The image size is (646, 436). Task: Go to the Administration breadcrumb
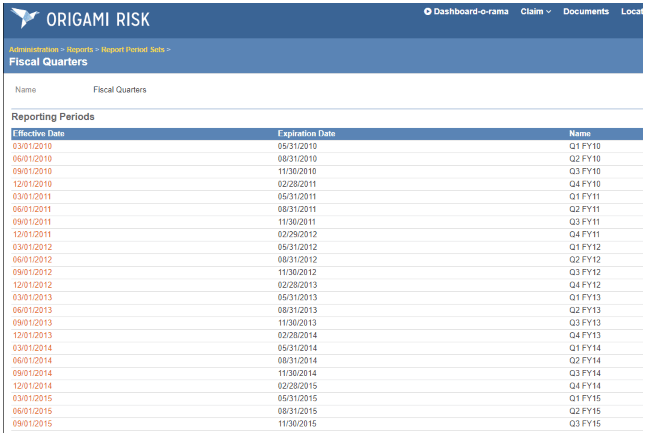click(34, 49)
